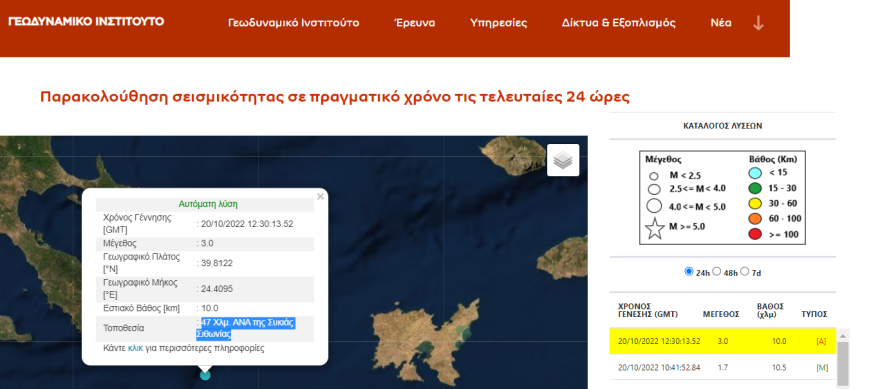The width and height of the screenshot is (880, 389).
Task: Click the catalog list scrollbar thumb
Action: (x=842, y=364)
